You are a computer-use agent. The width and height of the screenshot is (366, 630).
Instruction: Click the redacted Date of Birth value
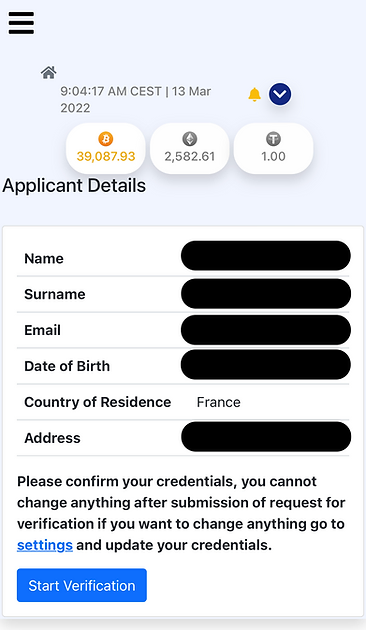pyautogui.click(x=266, y=364)
